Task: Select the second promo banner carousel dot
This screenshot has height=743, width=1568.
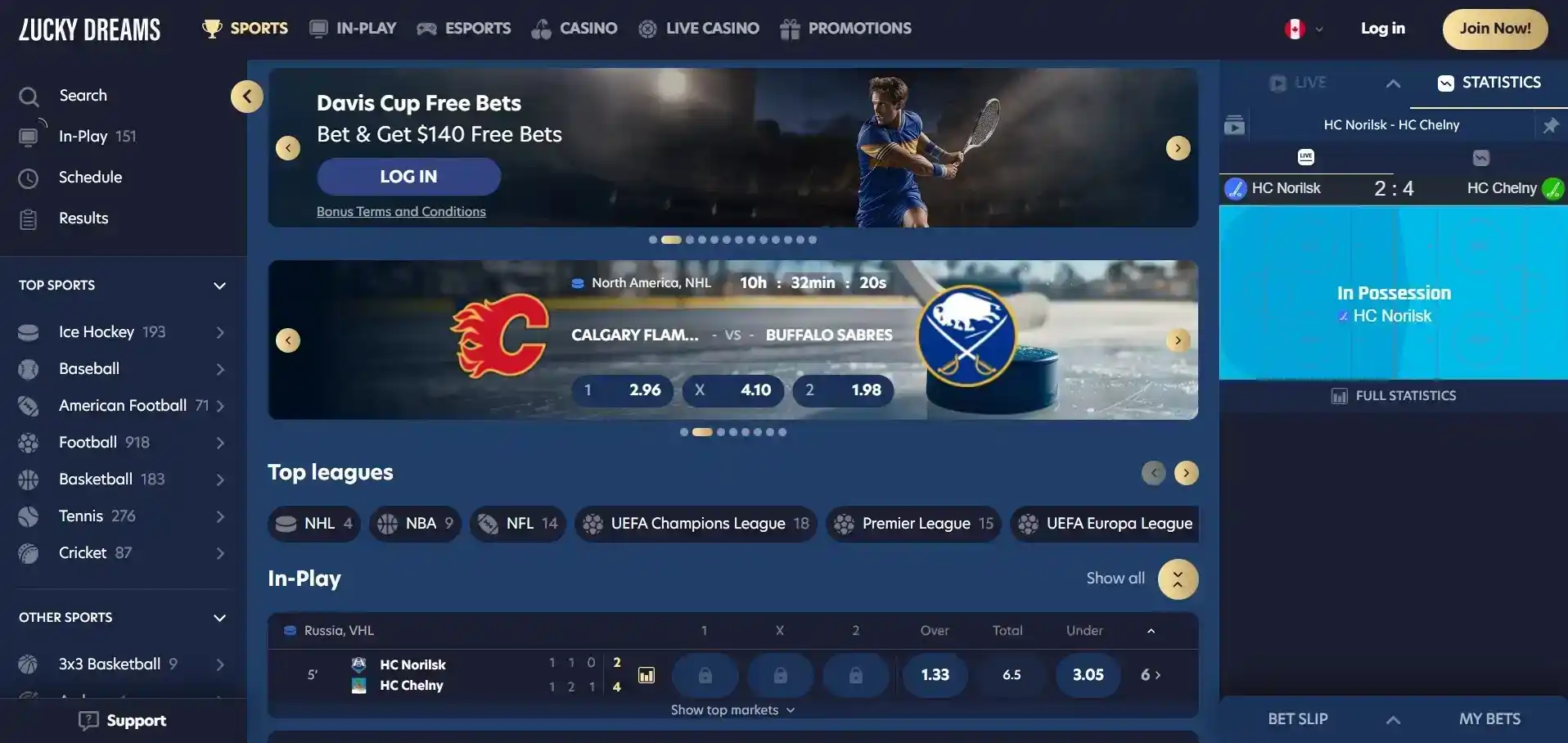Action: tap(671, 240)
